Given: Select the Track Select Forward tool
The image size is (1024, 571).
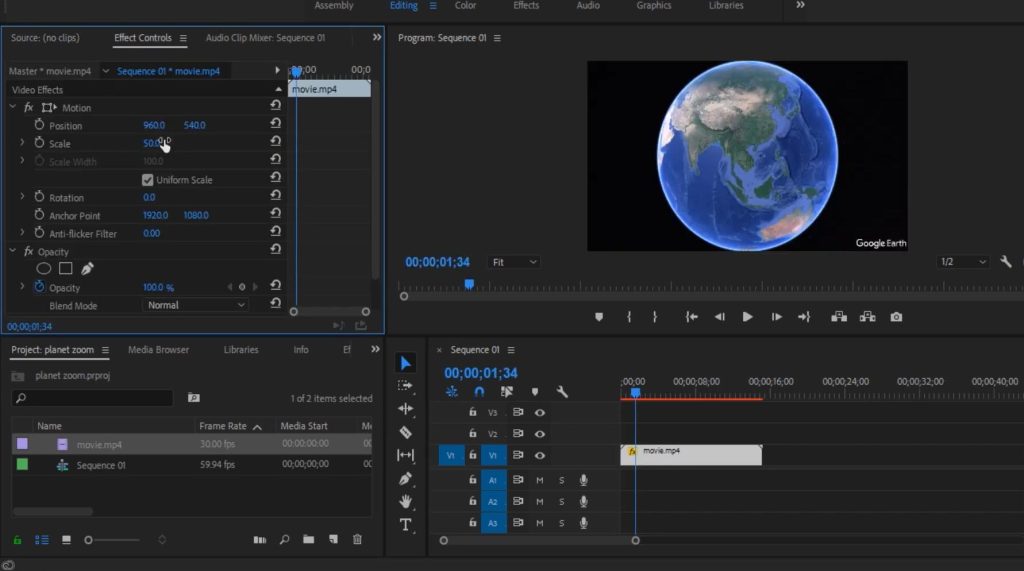Looking at the screenshot, I should click(x=405, y=385).
